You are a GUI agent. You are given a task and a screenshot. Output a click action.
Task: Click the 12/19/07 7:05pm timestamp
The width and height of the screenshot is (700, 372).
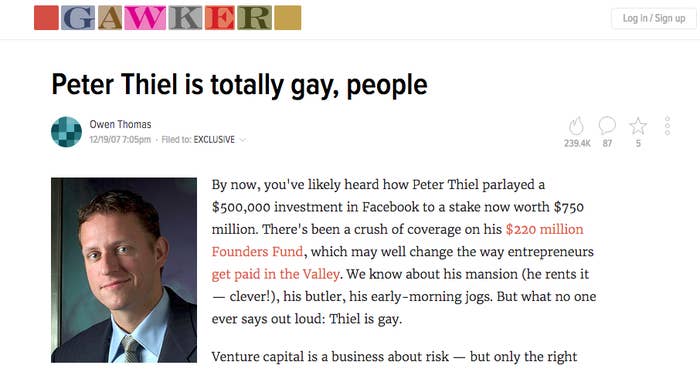click(x=120, y=139)
